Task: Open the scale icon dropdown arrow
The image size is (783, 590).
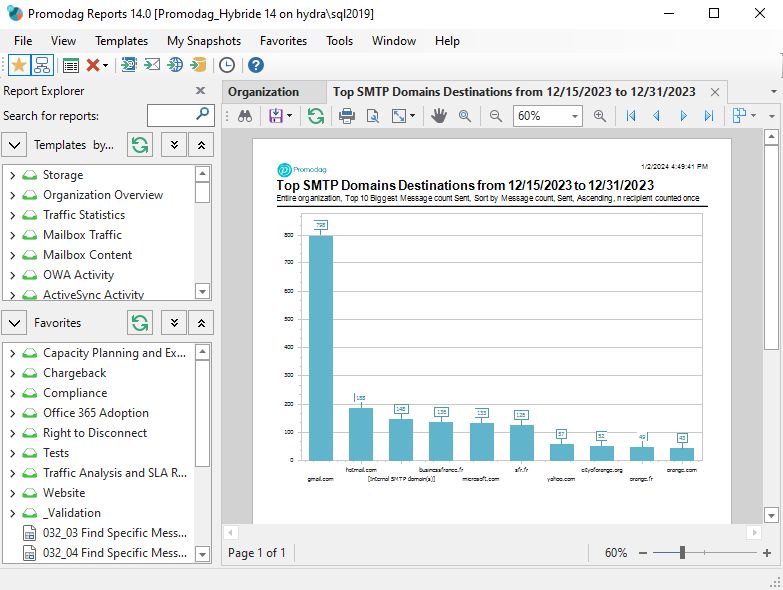Action: 412,116
